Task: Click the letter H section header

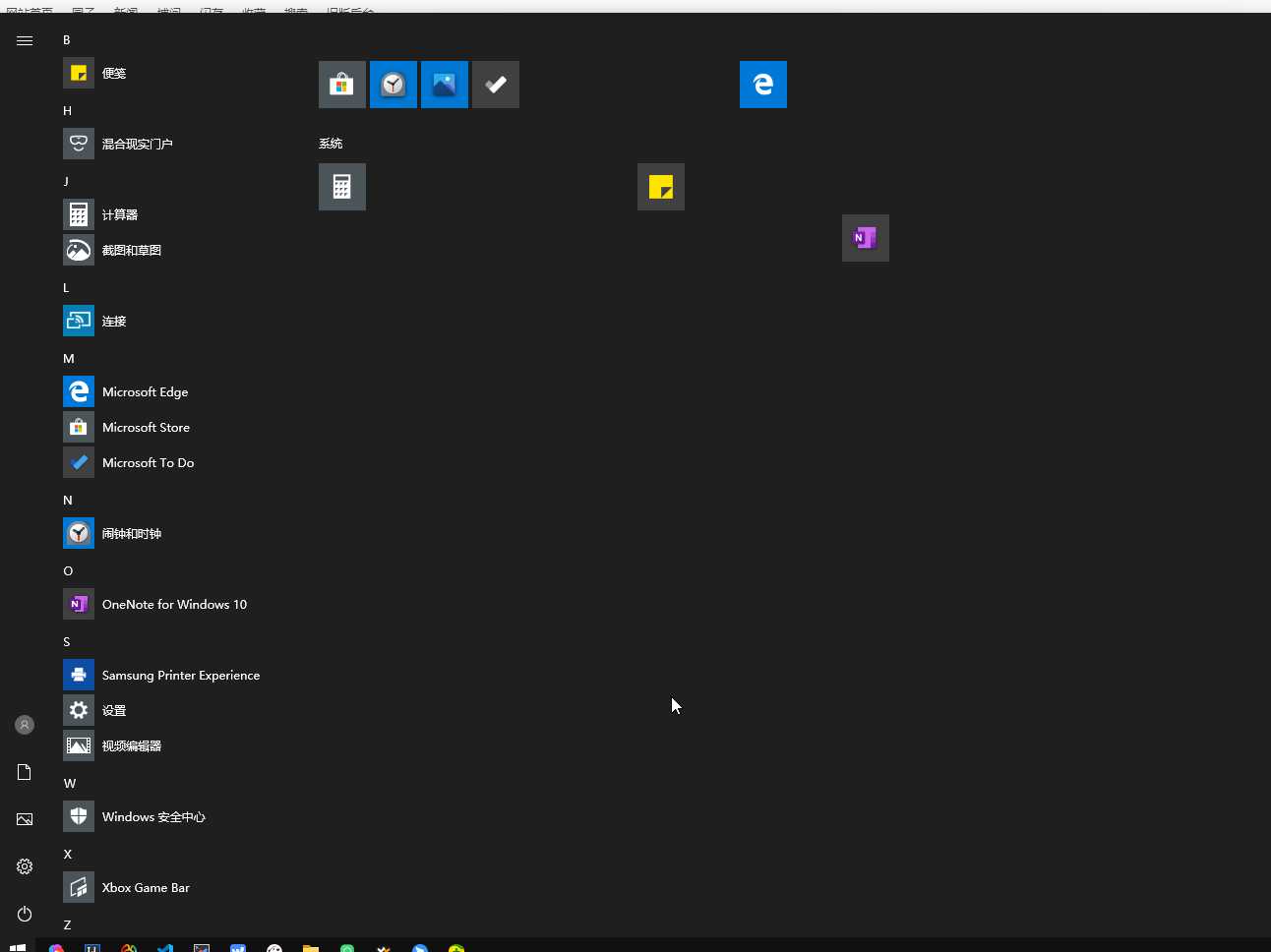Action: [67, 111]
